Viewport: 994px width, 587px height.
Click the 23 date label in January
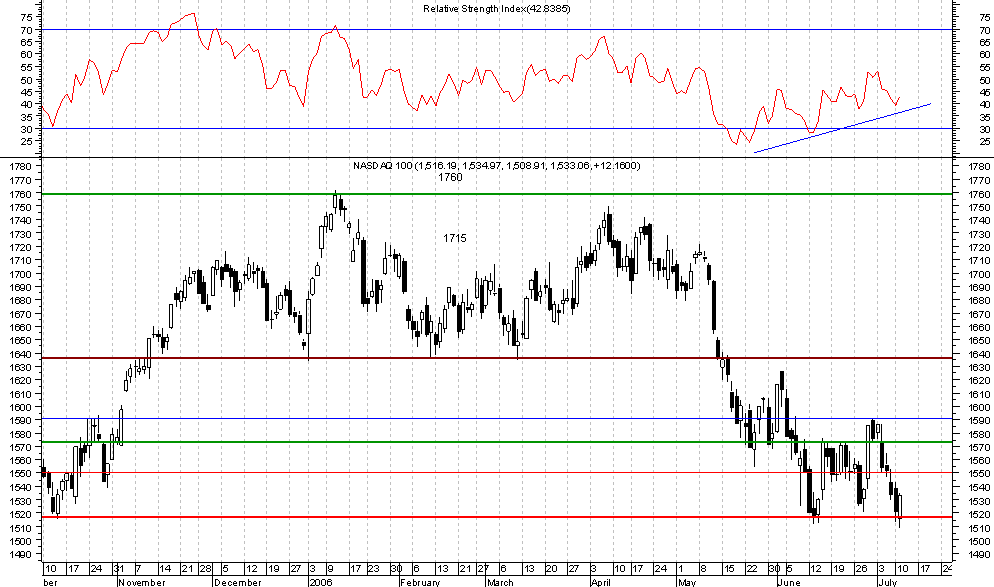374,569
